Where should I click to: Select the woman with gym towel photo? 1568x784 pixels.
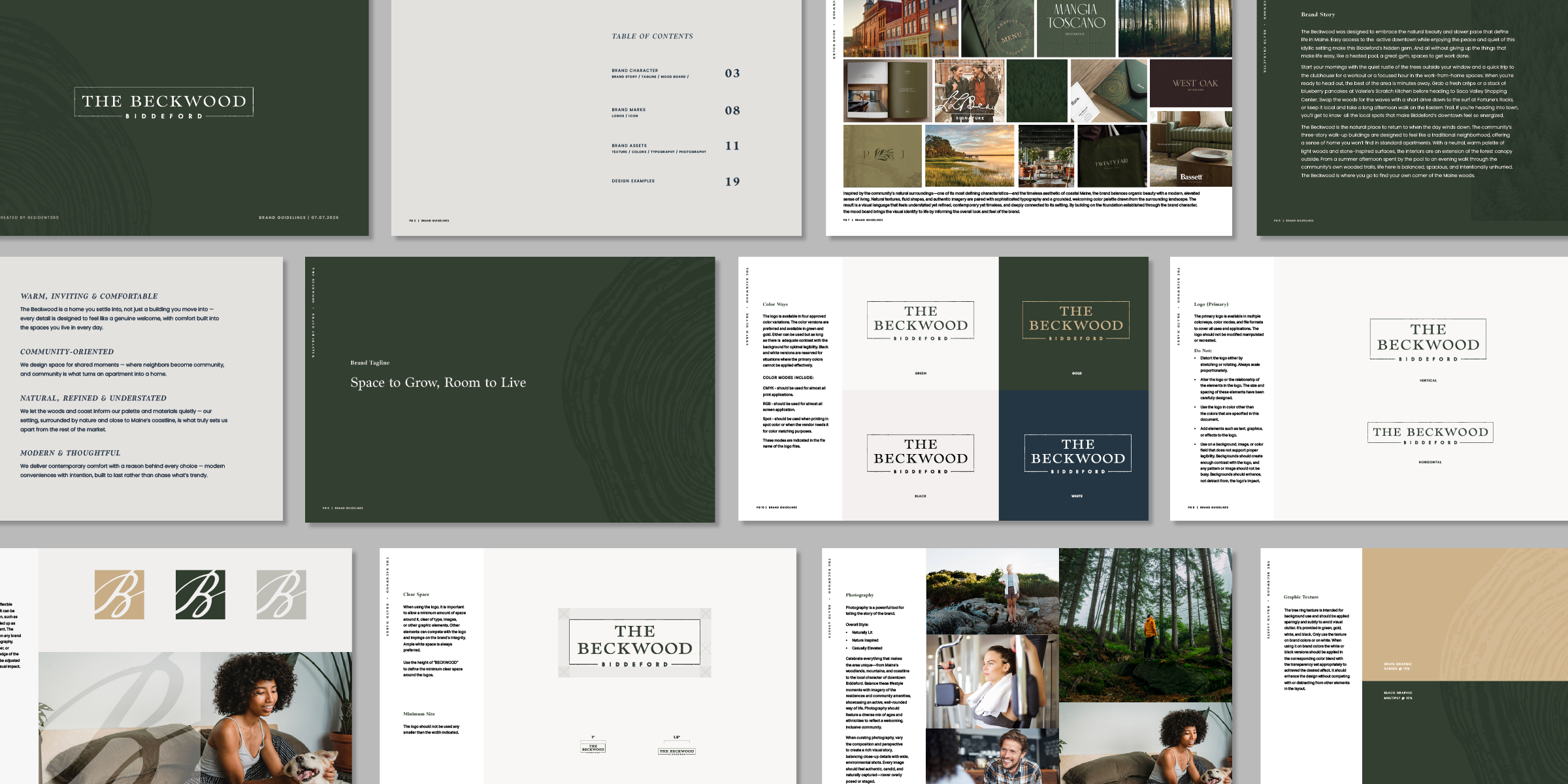point(992,682)
